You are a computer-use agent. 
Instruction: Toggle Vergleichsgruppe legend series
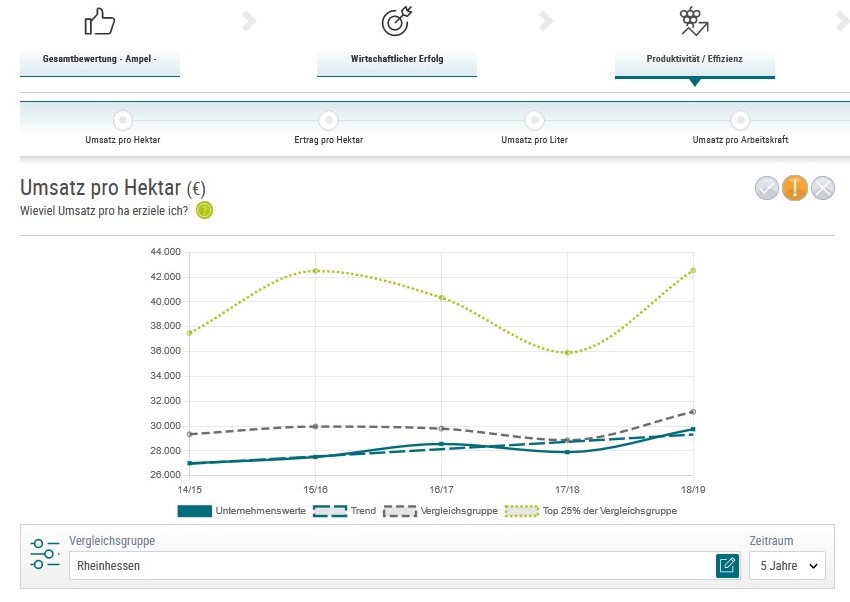(x=440, y=511)
